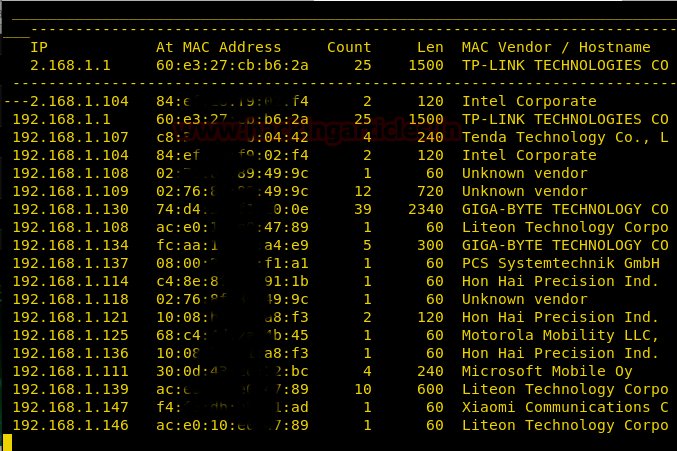Click IP 192.168.1.147

[71, 407]
